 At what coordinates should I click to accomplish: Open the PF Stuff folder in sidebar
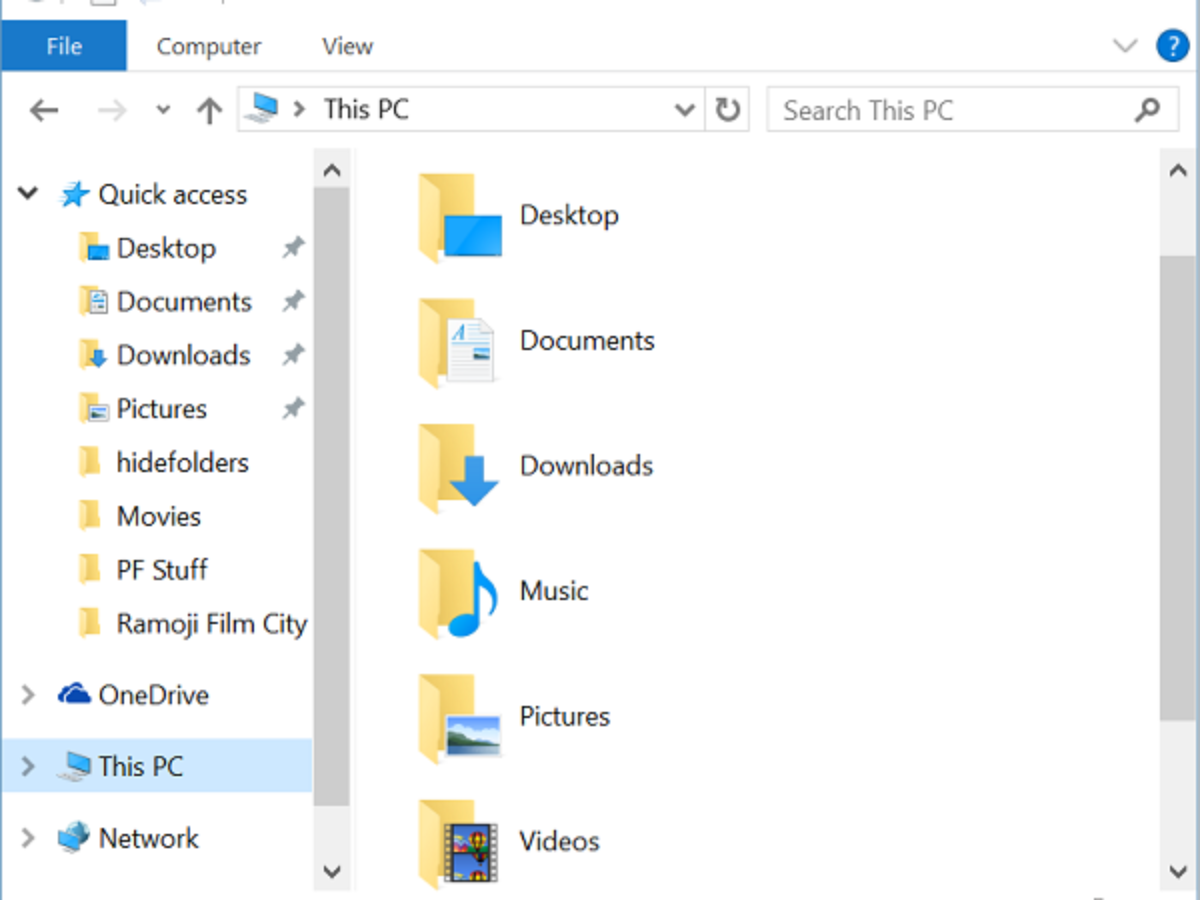pyautogui.click(x=162, y=570)
